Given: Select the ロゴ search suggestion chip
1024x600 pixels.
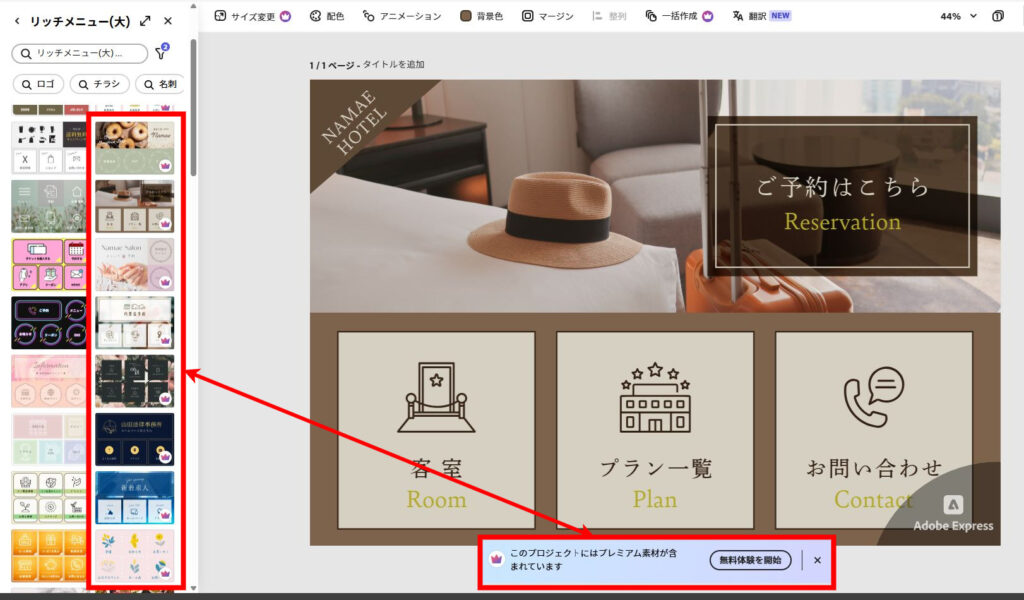Looking at the screenshot, I should coord(40,84).
